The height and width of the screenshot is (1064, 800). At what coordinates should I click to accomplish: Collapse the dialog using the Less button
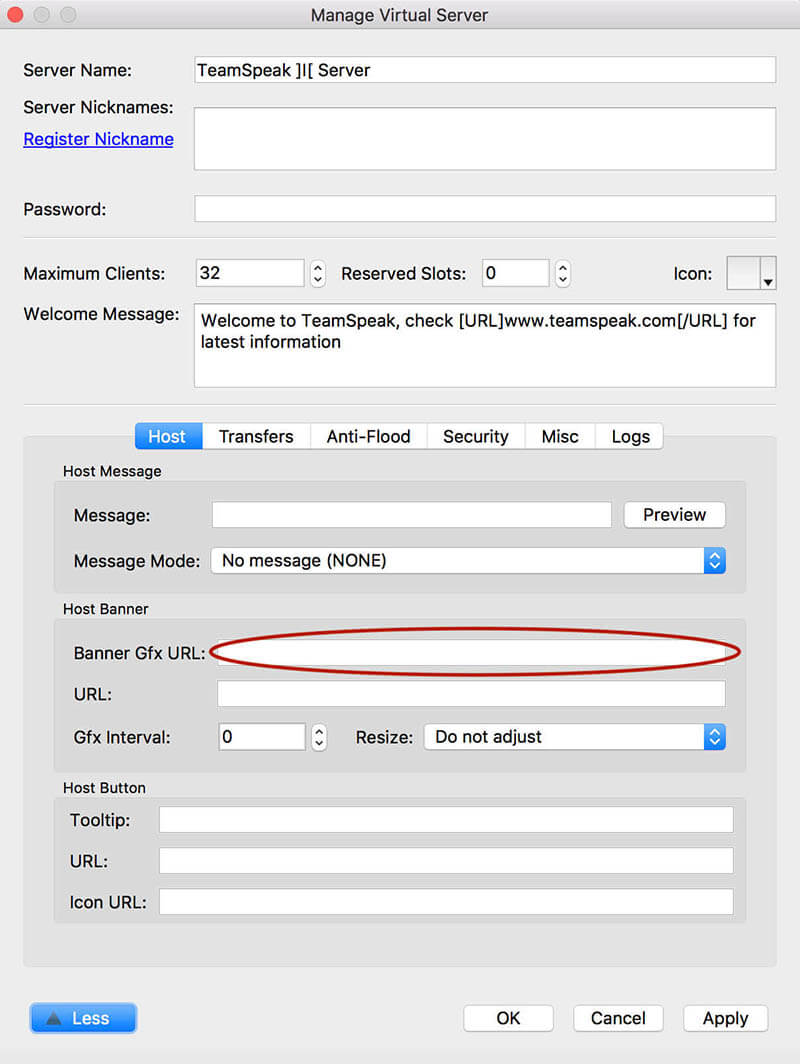83,1017
